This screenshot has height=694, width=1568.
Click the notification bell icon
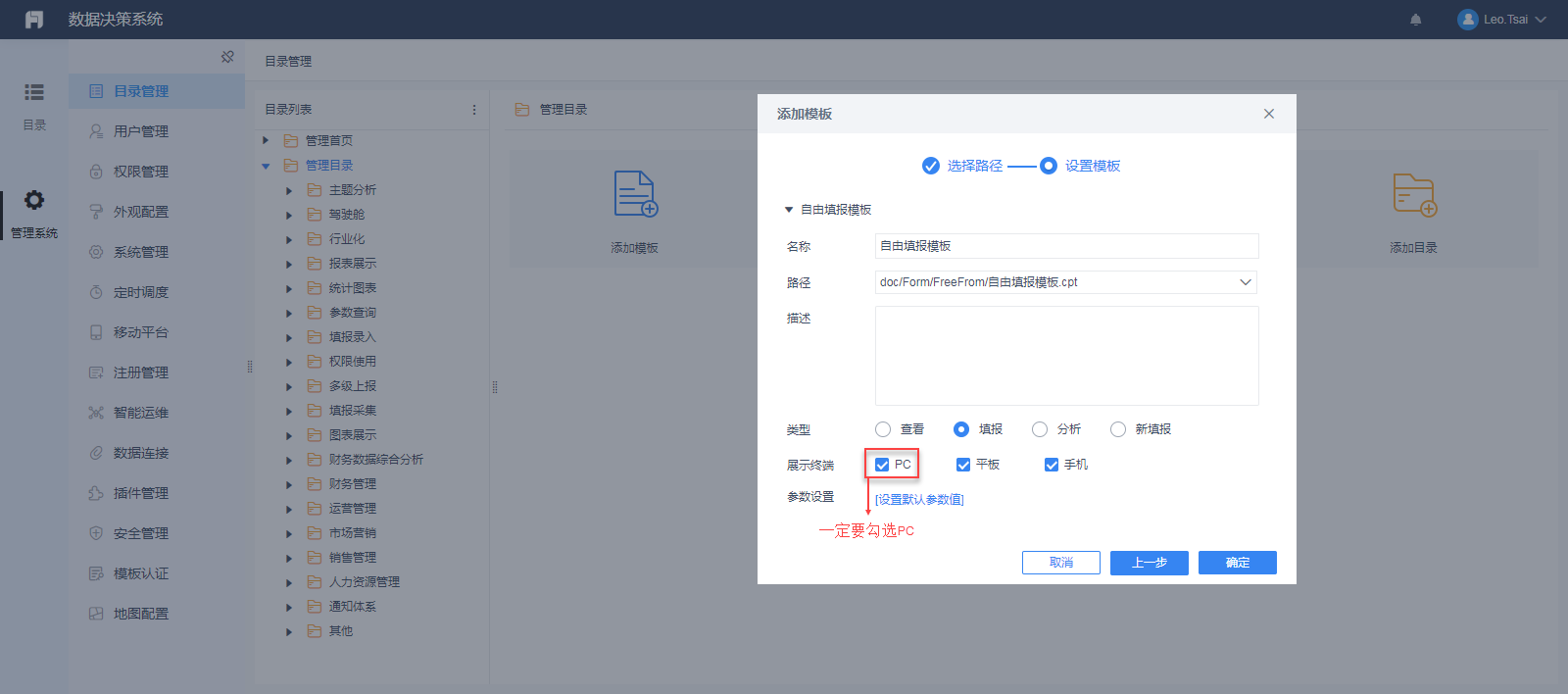point(1415,20)
